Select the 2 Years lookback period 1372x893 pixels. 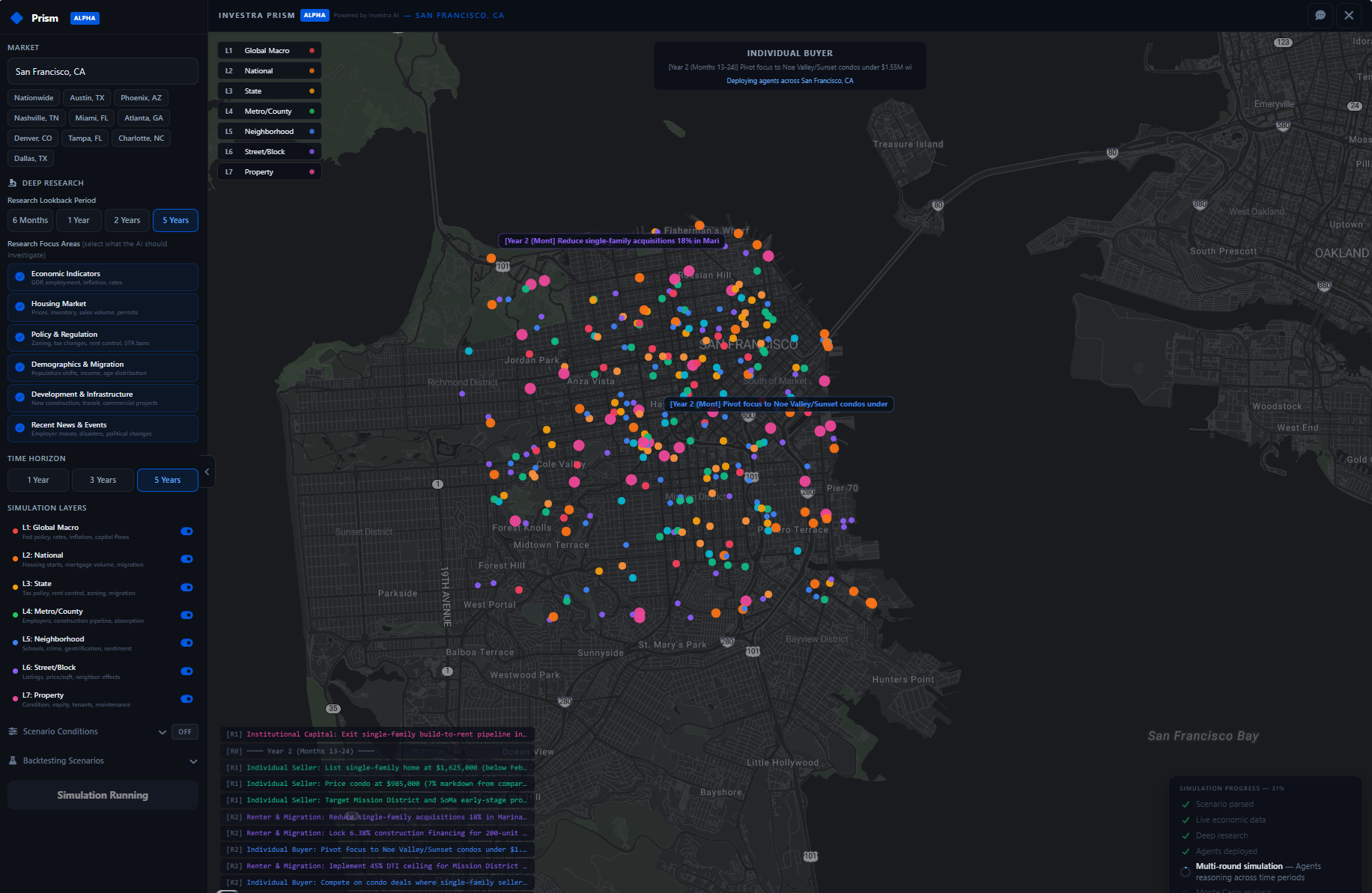point(126,220)
